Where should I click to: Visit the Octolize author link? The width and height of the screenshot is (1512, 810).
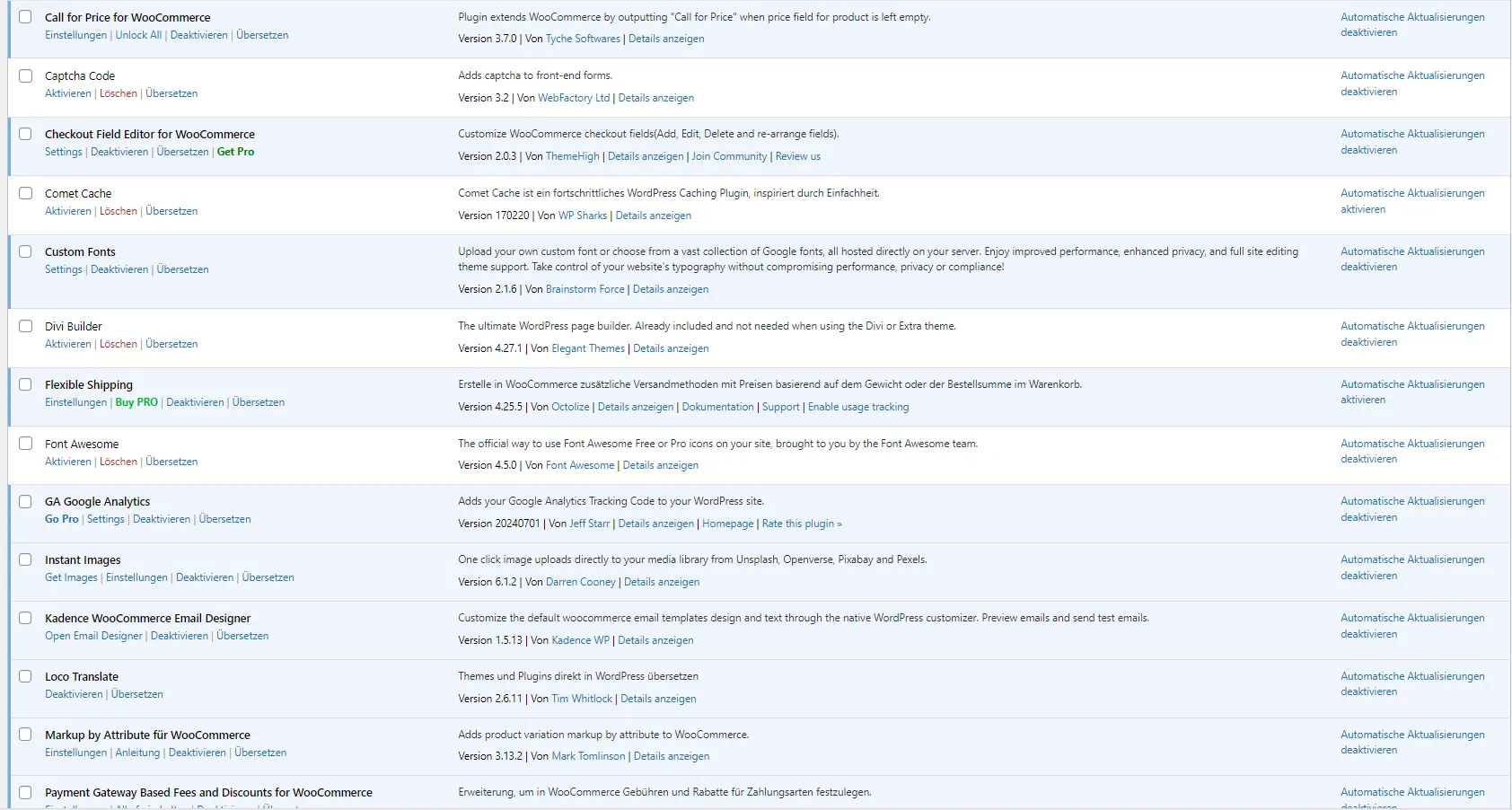(x=571, y=407)
